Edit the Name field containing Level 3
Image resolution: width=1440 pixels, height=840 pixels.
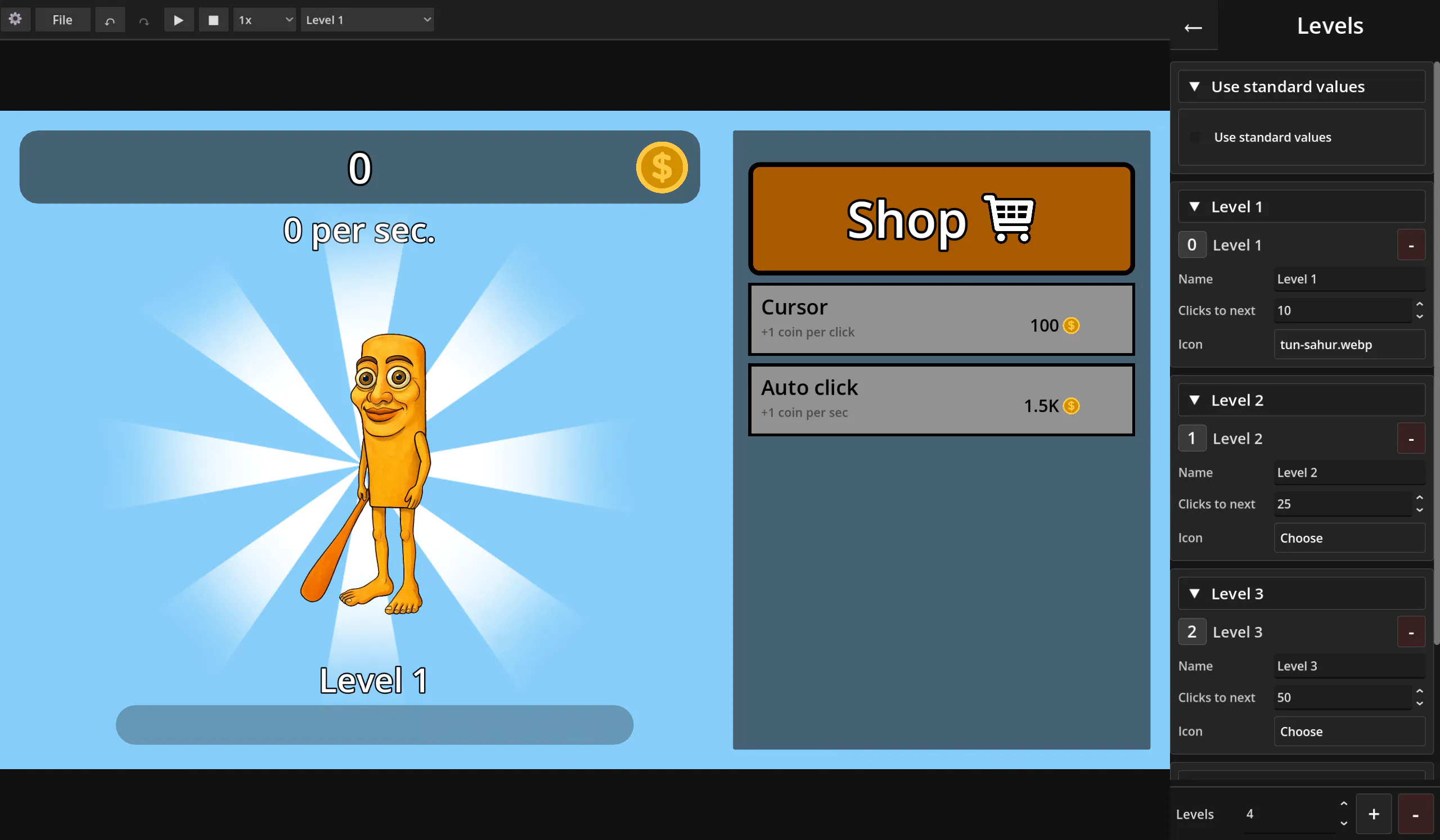pos(1349,666)
